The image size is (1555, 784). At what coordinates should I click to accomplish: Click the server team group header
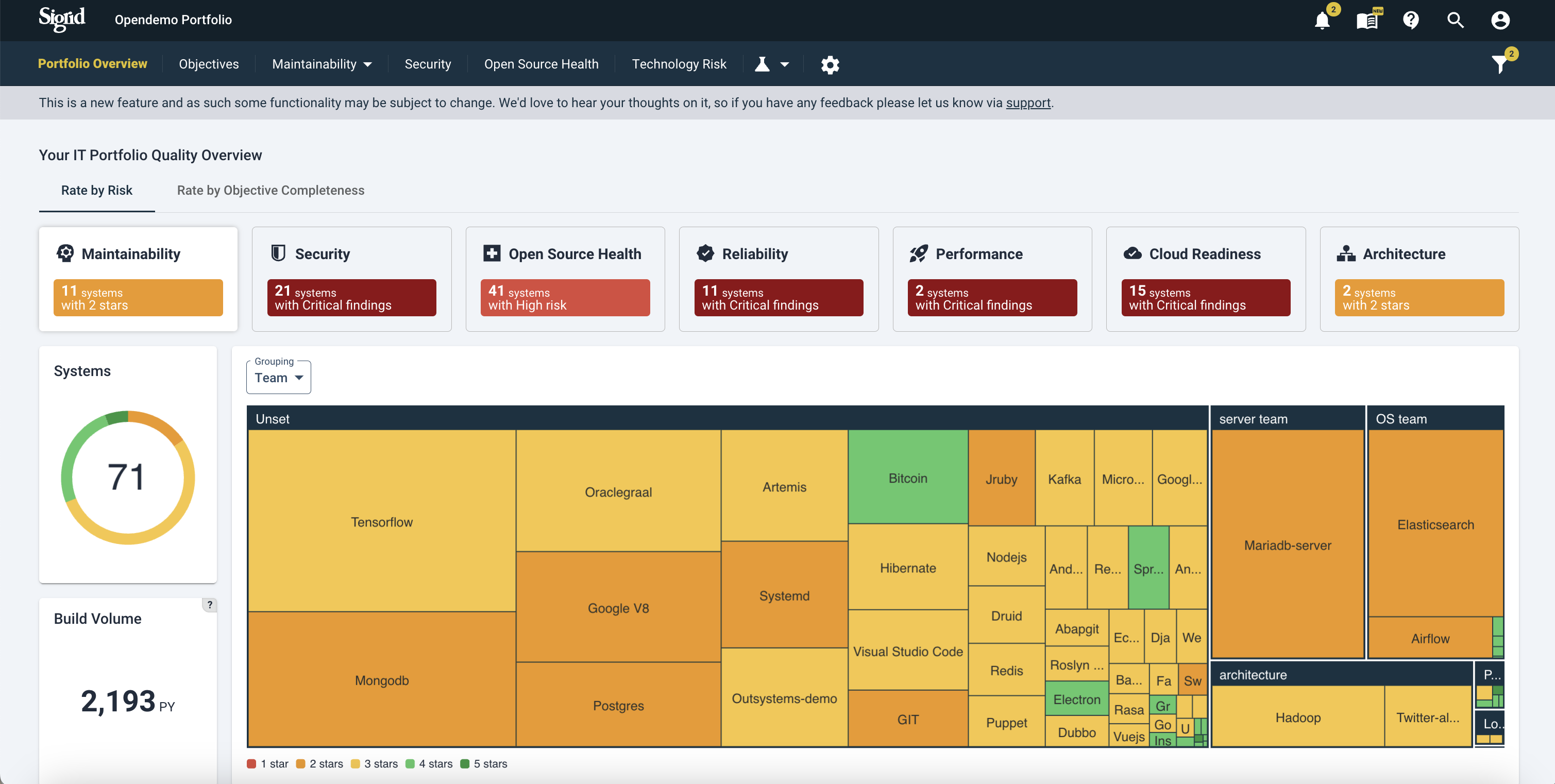tap(1287, 418)
